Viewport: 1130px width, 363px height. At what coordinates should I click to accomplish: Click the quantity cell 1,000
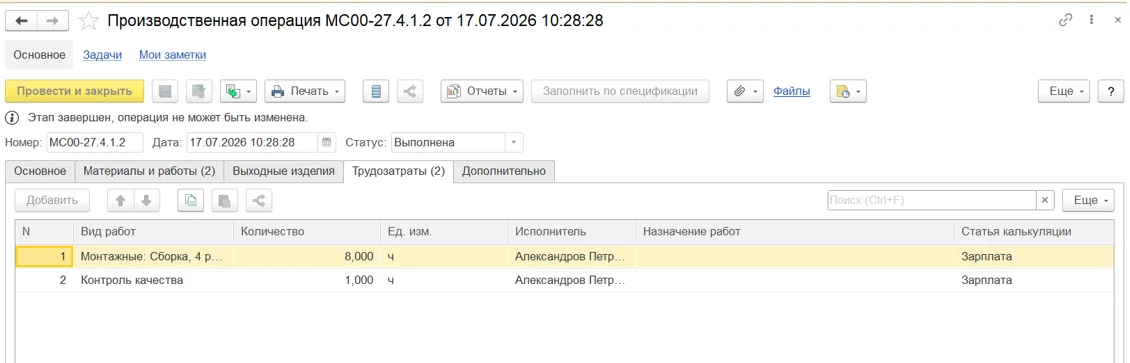coord(306,281)
